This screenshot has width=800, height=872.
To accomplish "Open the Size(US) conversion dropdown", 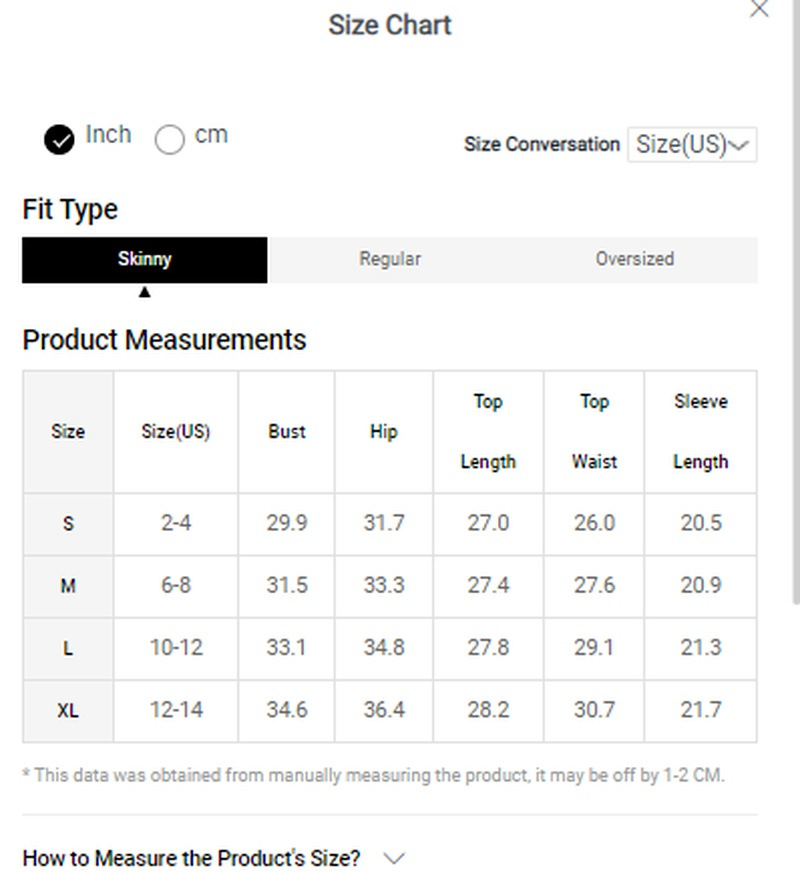I will point(692,144).
